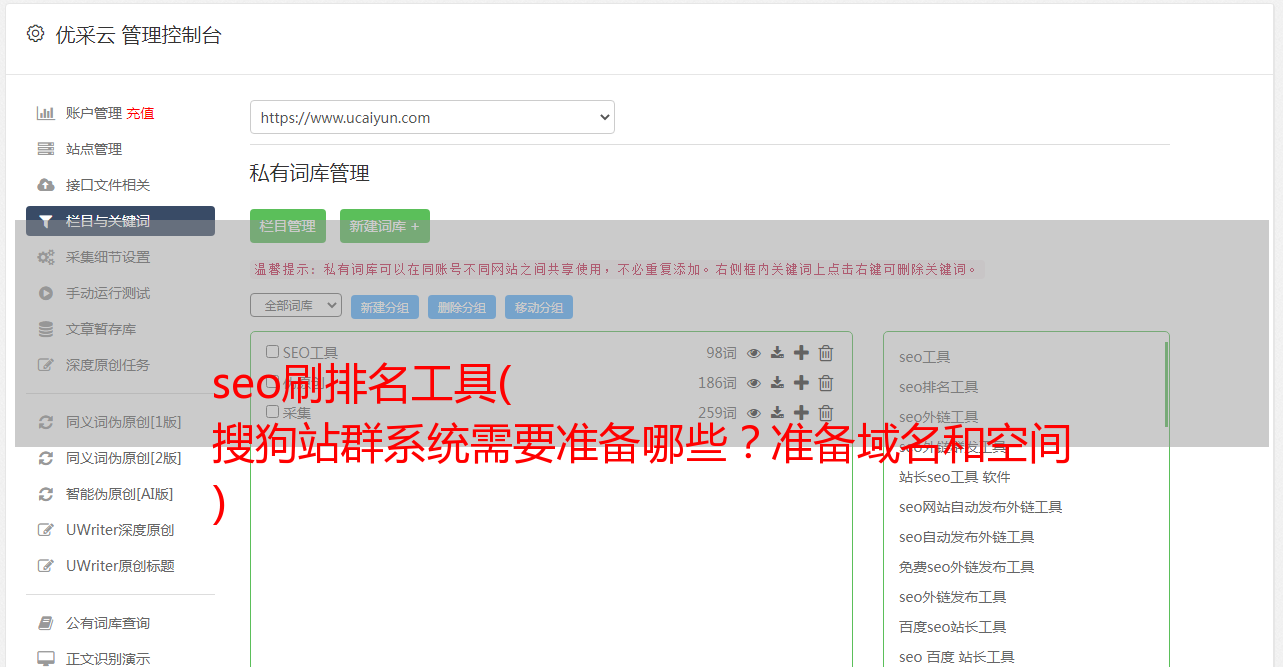Click the 98词 count in SEO工具 row
The width and height of the screenshot is (1283, 667).
coord(721,353)
